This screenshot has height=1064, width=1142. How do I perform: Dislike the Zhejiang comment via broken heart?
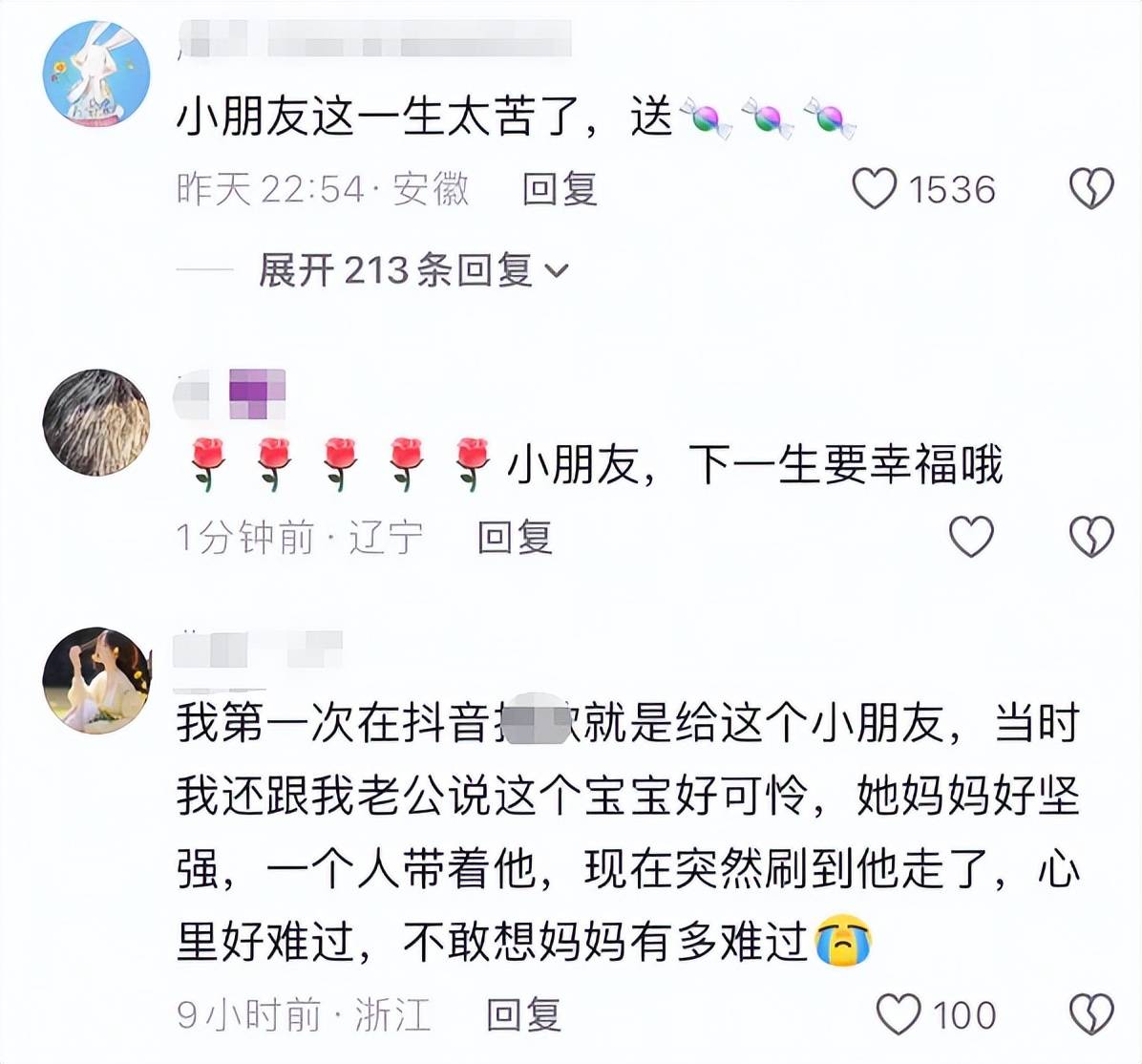(1091, 1014)
